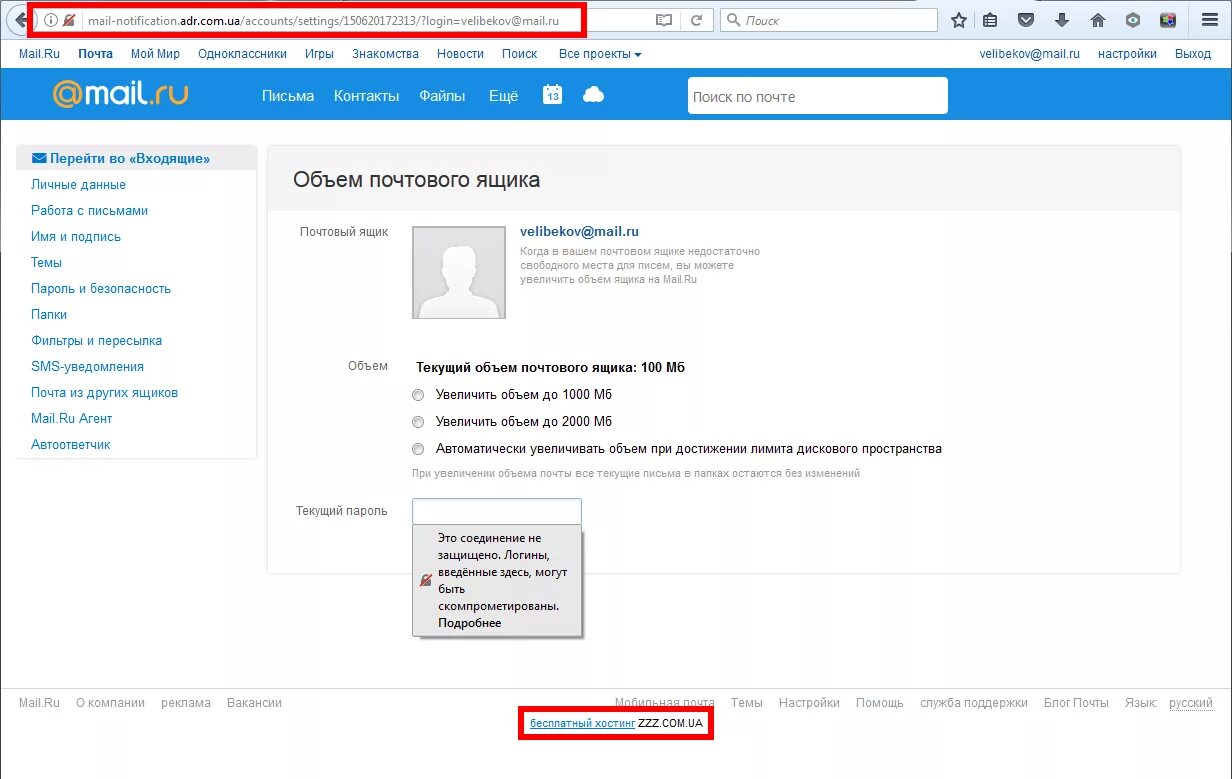
Task: Open Личные данные settings
Action: coord(78,184)
